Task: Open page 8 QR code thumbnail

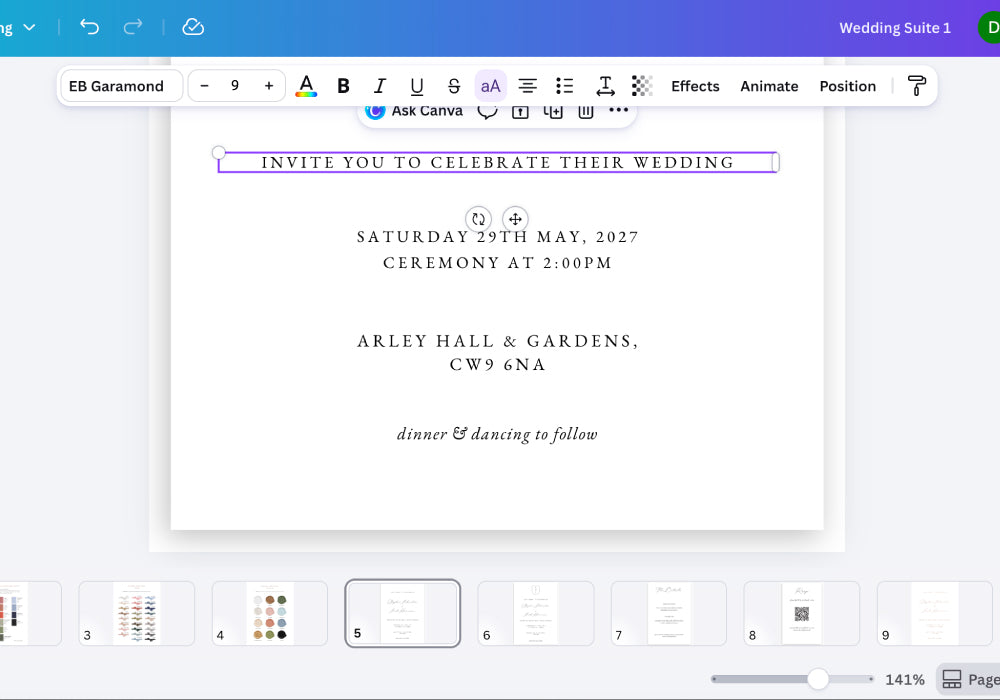Action: (802, 613)
